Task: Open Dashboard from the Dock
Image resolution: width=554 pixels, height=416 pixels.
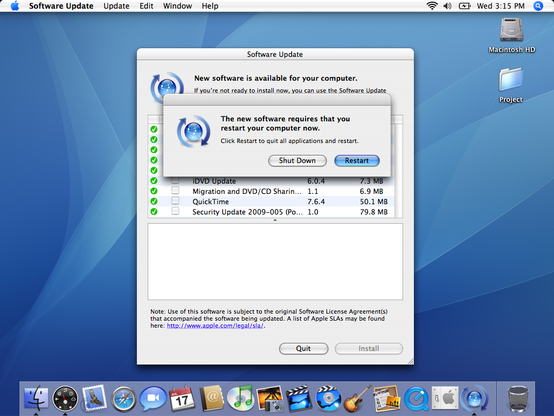Action: click(x=65, y=399)
